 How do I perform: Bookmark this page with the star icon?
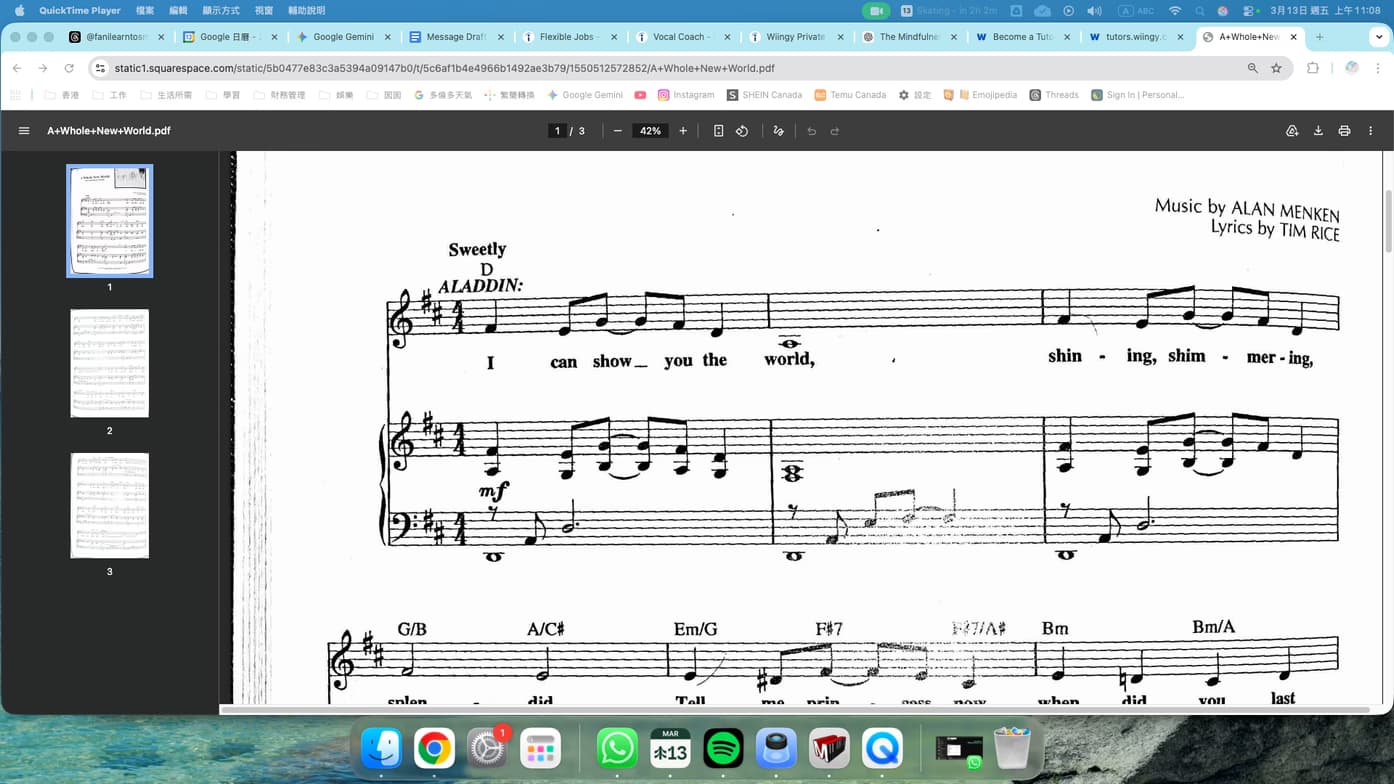(x=1276, y=68)
